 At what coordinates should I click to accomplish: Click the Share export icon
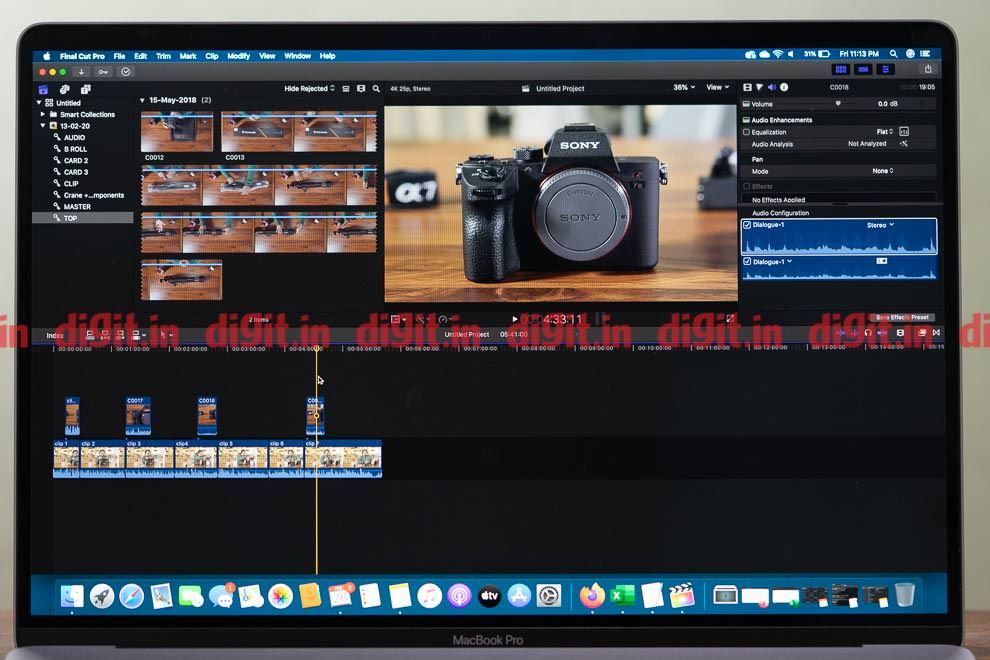point(928,69)
